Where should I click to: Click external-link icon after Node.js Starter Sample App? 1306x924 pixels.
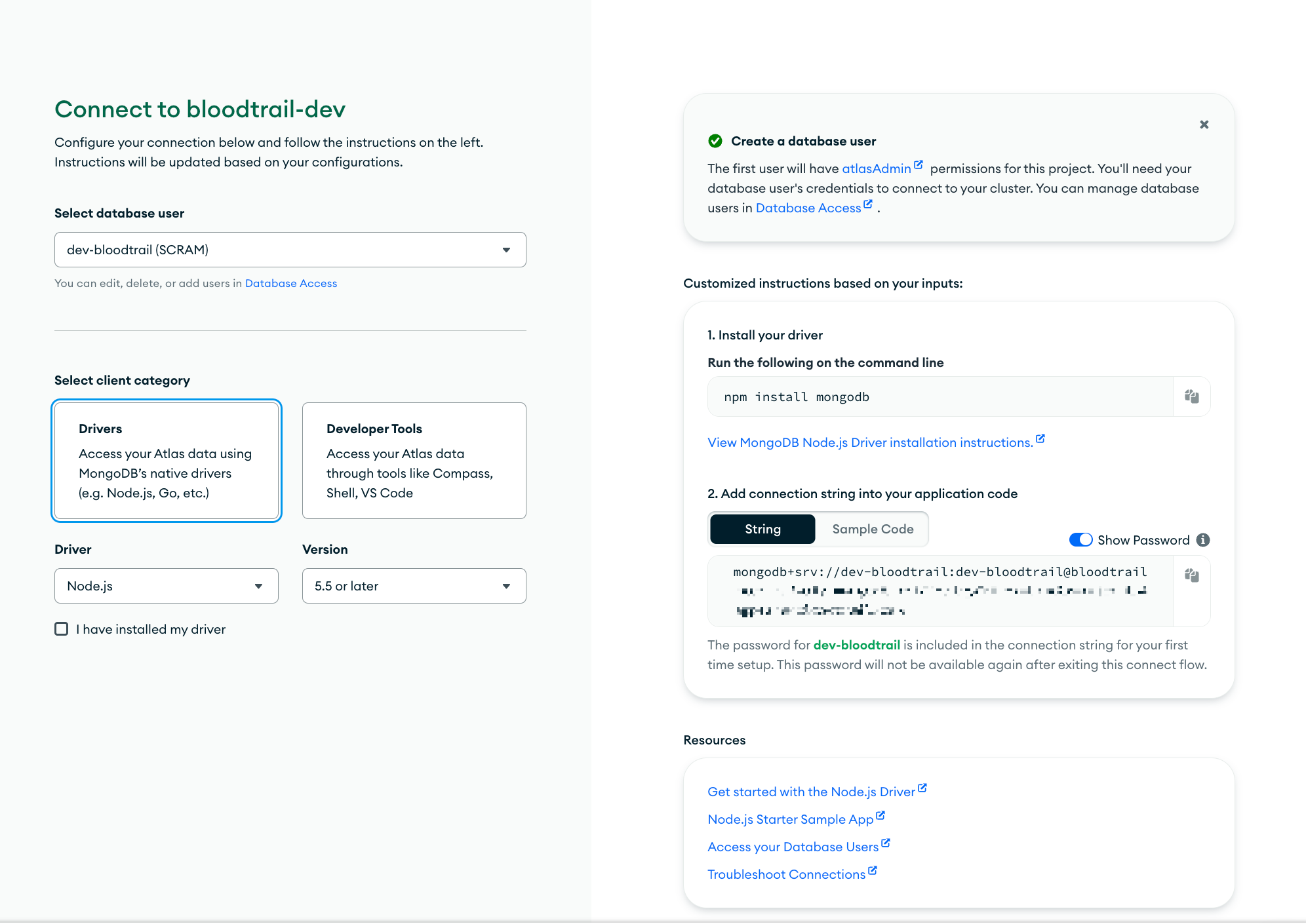(881, 816)
